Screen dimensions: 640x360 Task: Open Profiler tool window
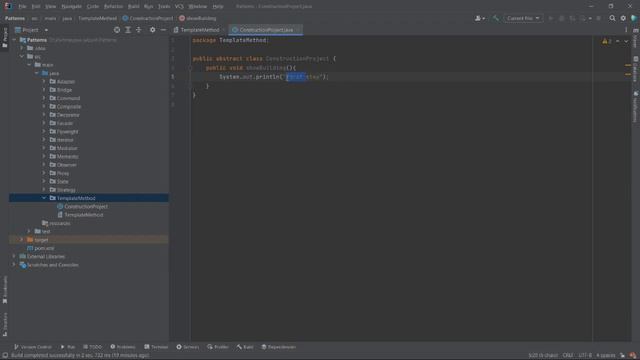coord(218,347)
